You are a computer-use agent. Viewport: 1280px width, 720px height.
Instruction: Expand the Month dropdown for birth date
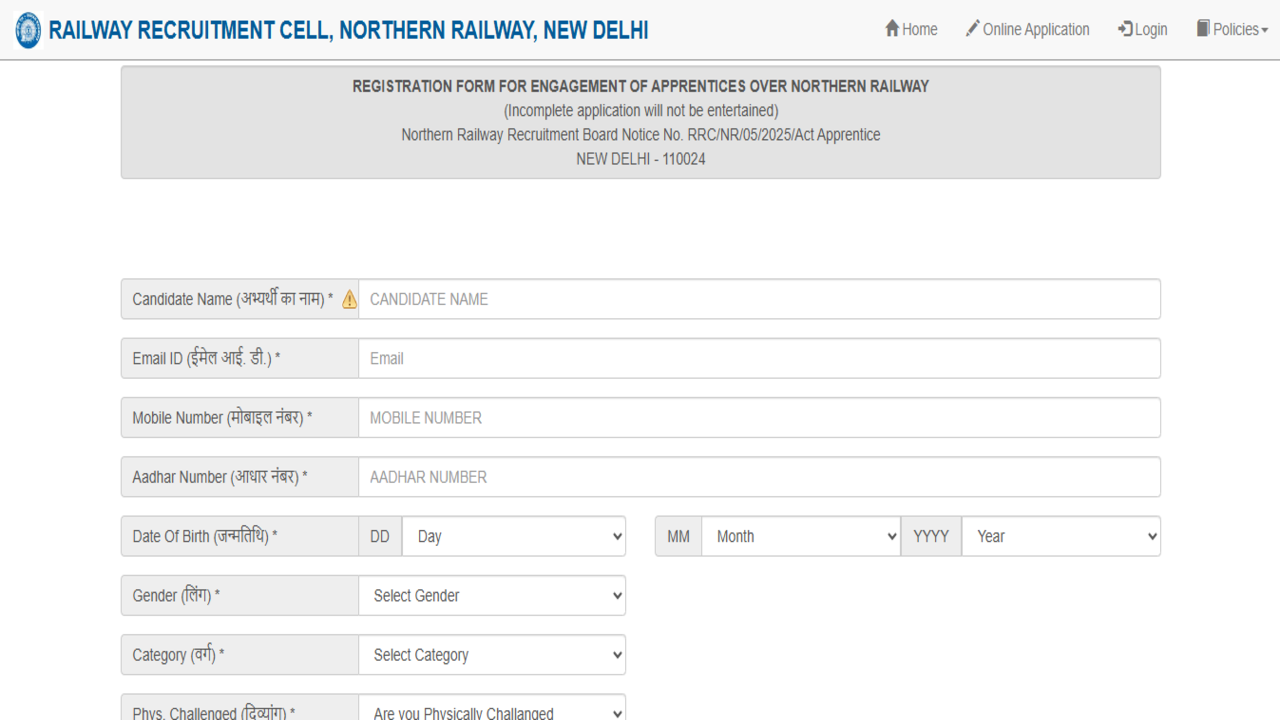click(x=800, y=536)
